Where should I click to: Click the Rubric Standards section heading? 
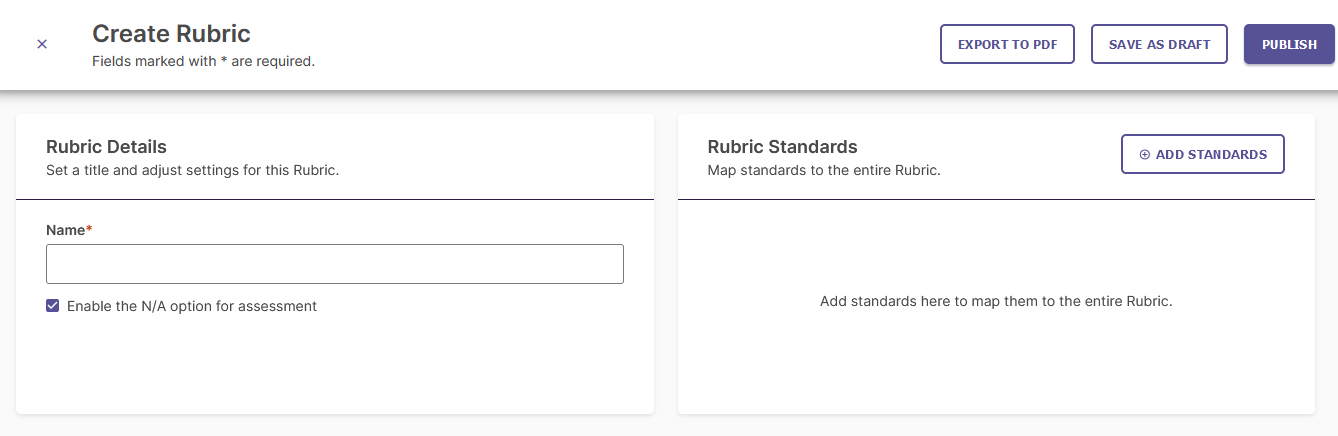click(782, 147)
